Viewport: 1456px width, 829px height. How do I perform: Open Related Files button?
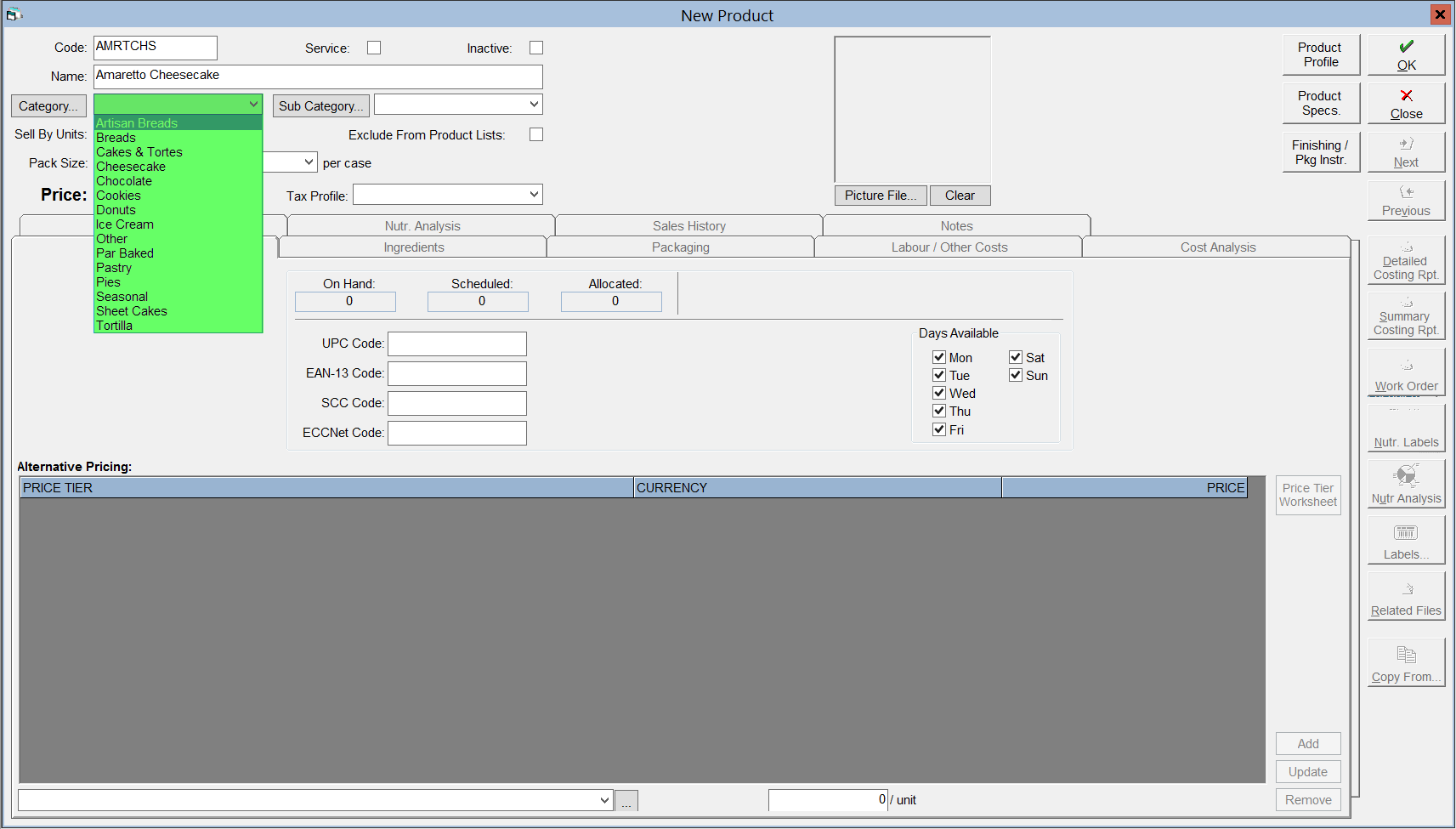[1406, 596]
